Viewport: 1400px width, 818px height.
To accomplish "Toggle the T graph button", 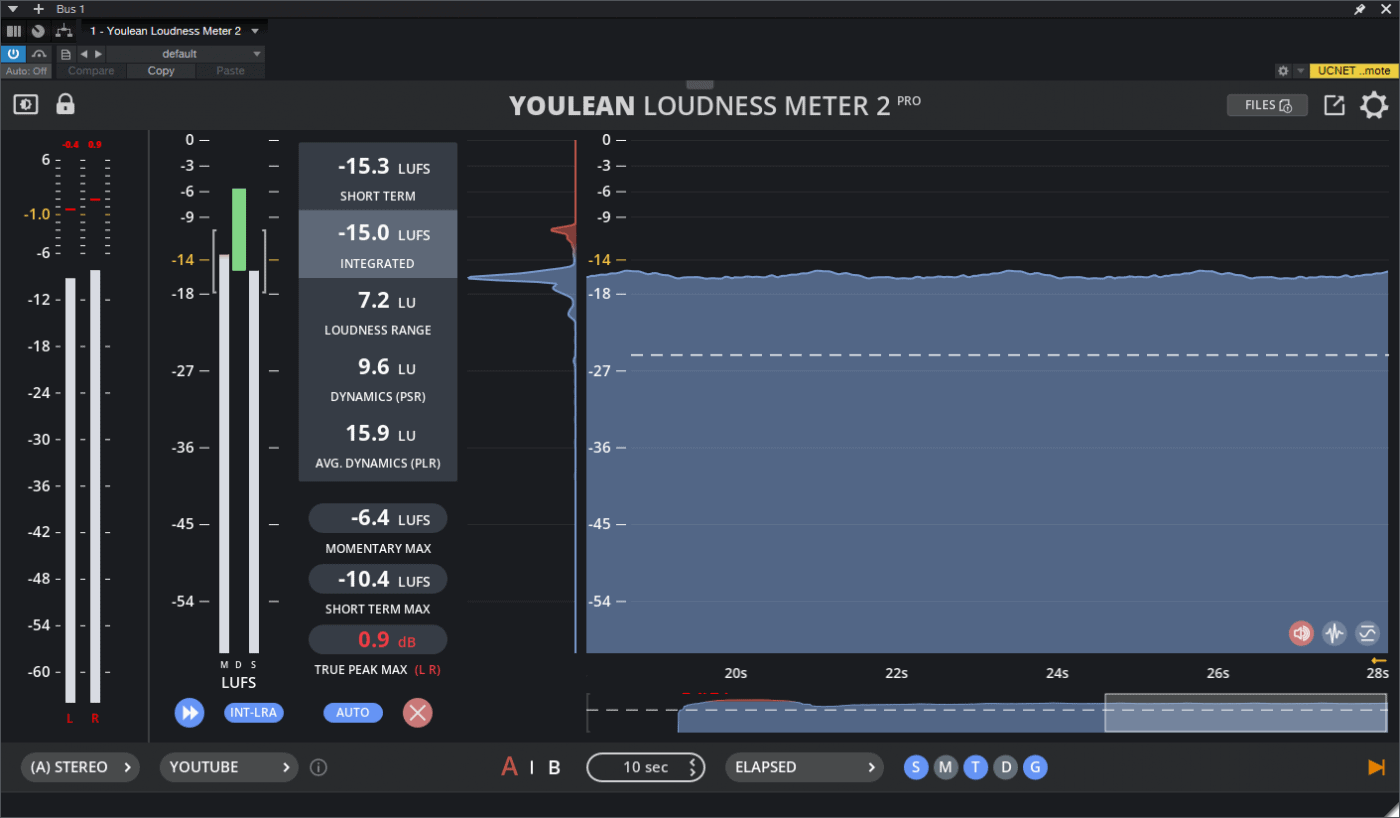I will coord(976,767).
